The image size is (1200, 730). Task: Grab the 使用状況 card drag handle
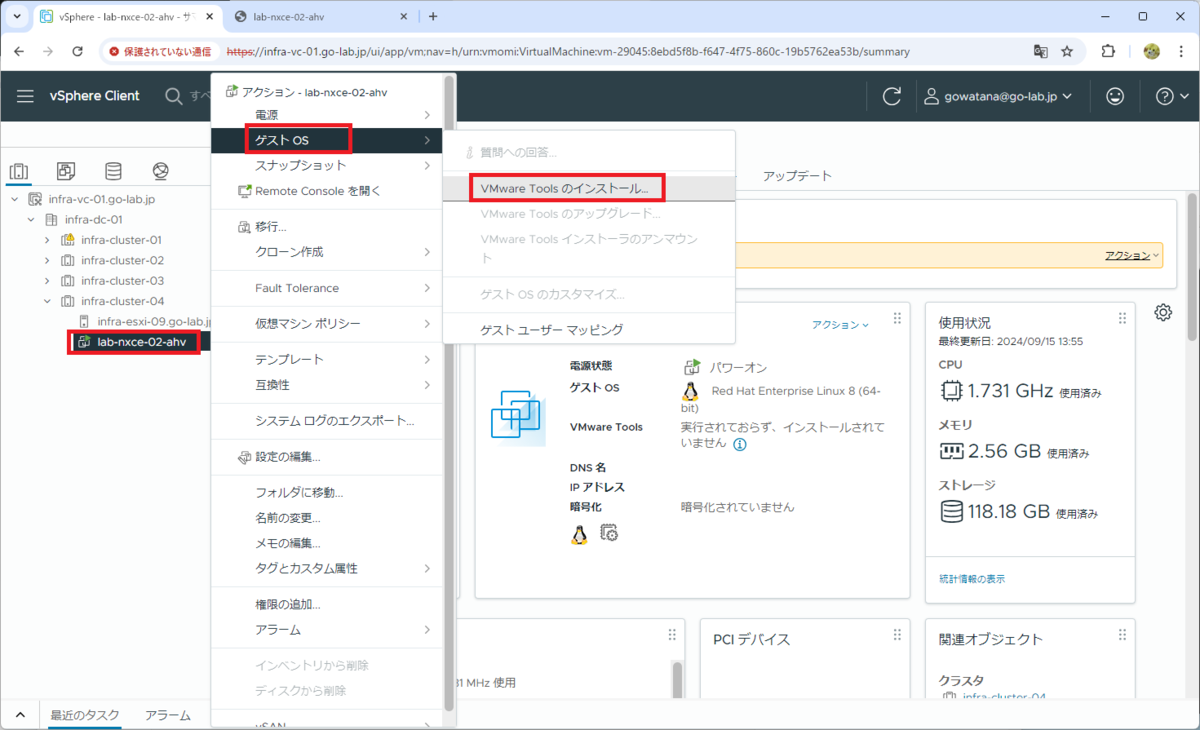point(1121,318)
